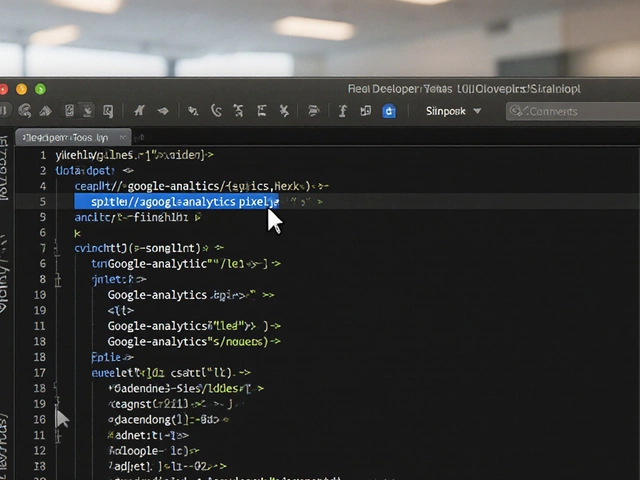Viewport: 640px width, 480px height.
Task: Click the document icon left of the blue toolbar icon
Action: coord(365,111)
